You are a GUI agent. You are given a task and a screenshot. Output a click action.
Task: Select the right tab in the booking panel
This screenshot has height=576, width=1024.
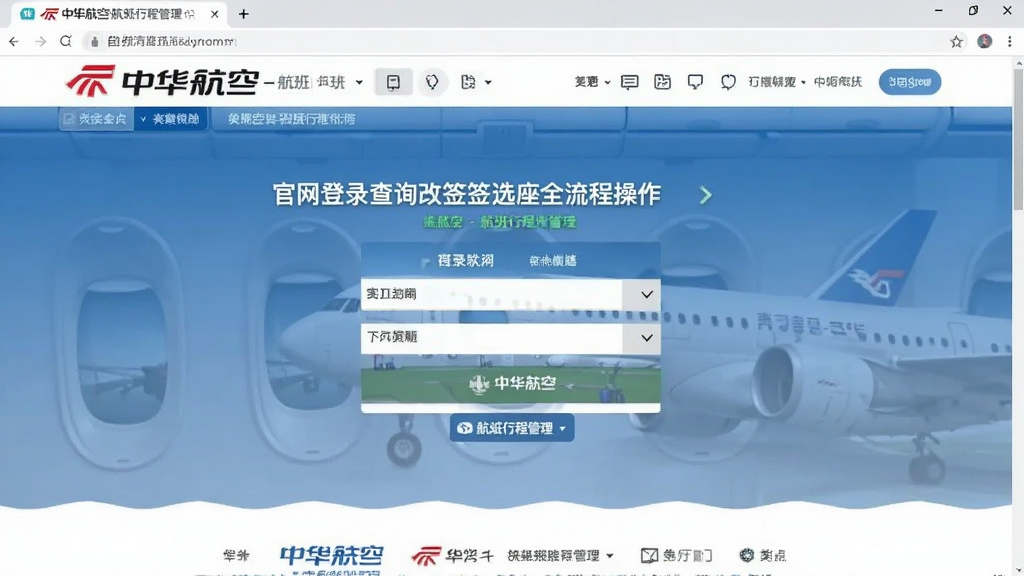click(552, 261)
